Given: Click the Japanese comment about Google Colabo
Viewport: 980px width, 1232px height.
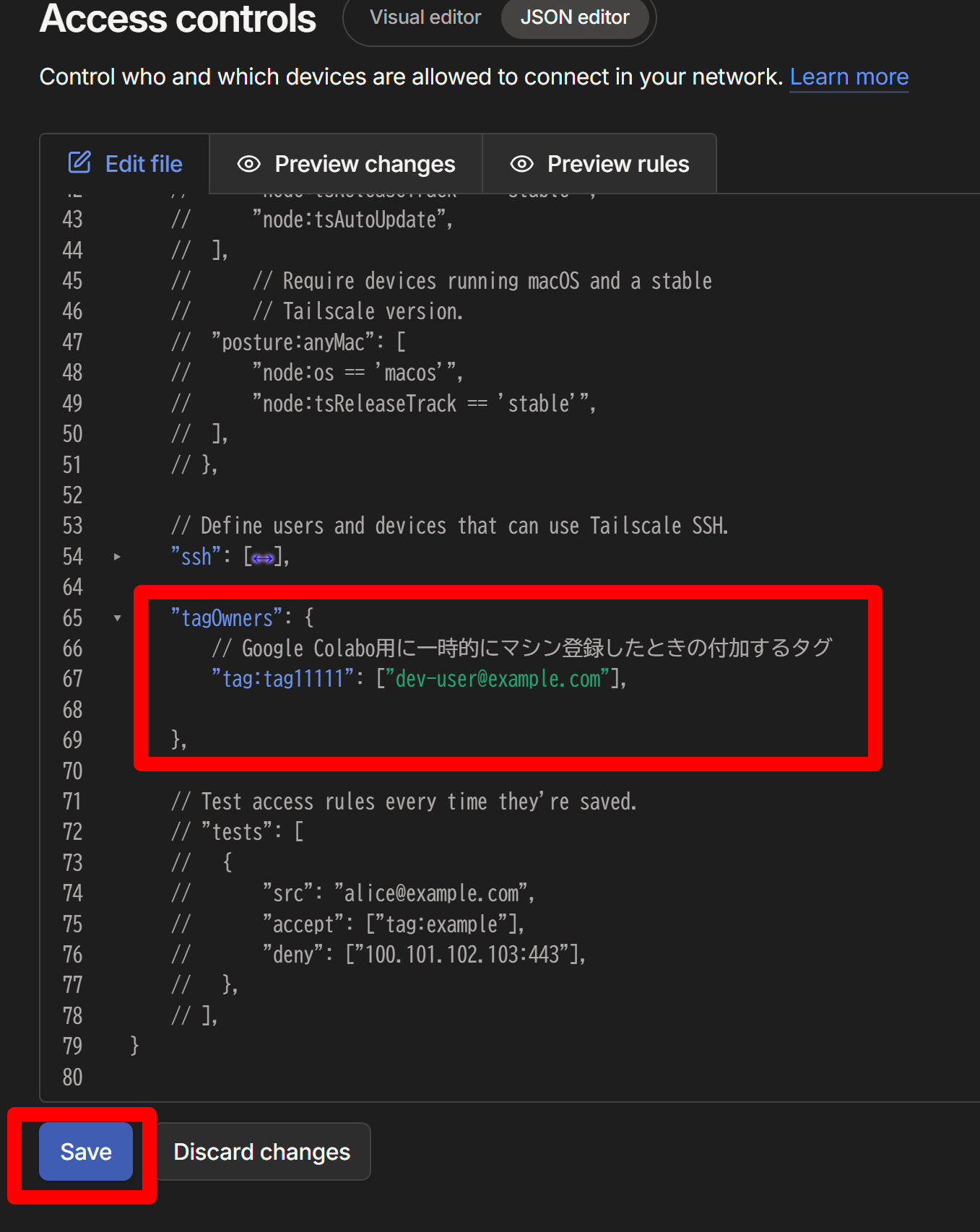Looking at the screenshot, I should [521, 648].
